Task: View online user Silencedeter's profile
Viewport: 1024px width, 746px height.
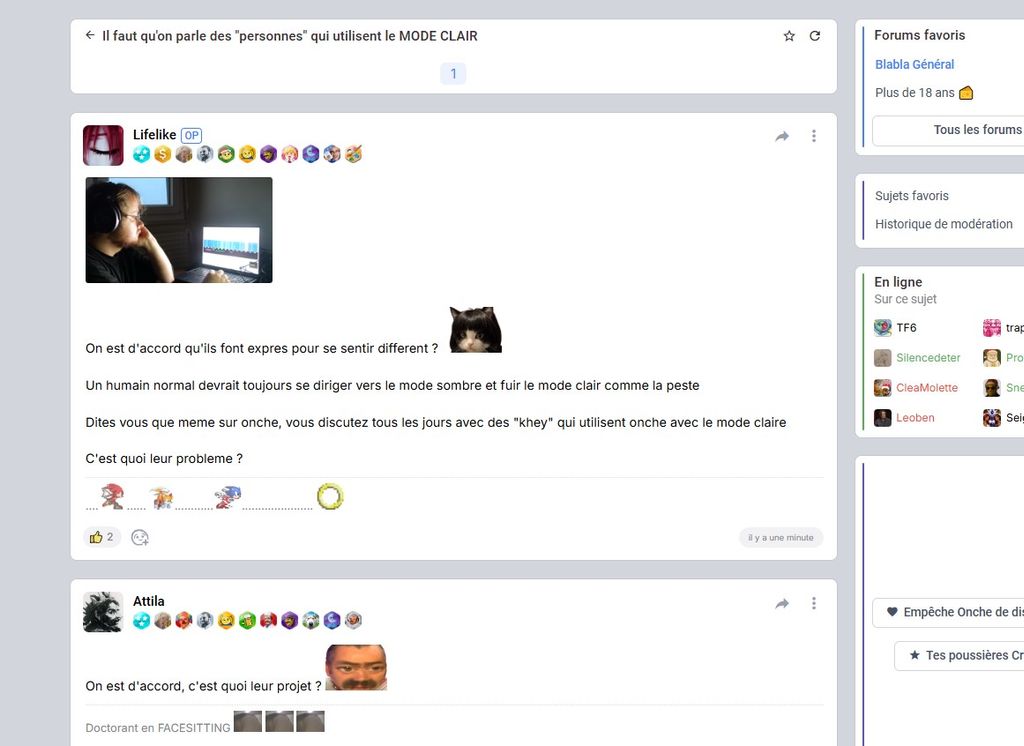Action: click(x=927, y=358)
